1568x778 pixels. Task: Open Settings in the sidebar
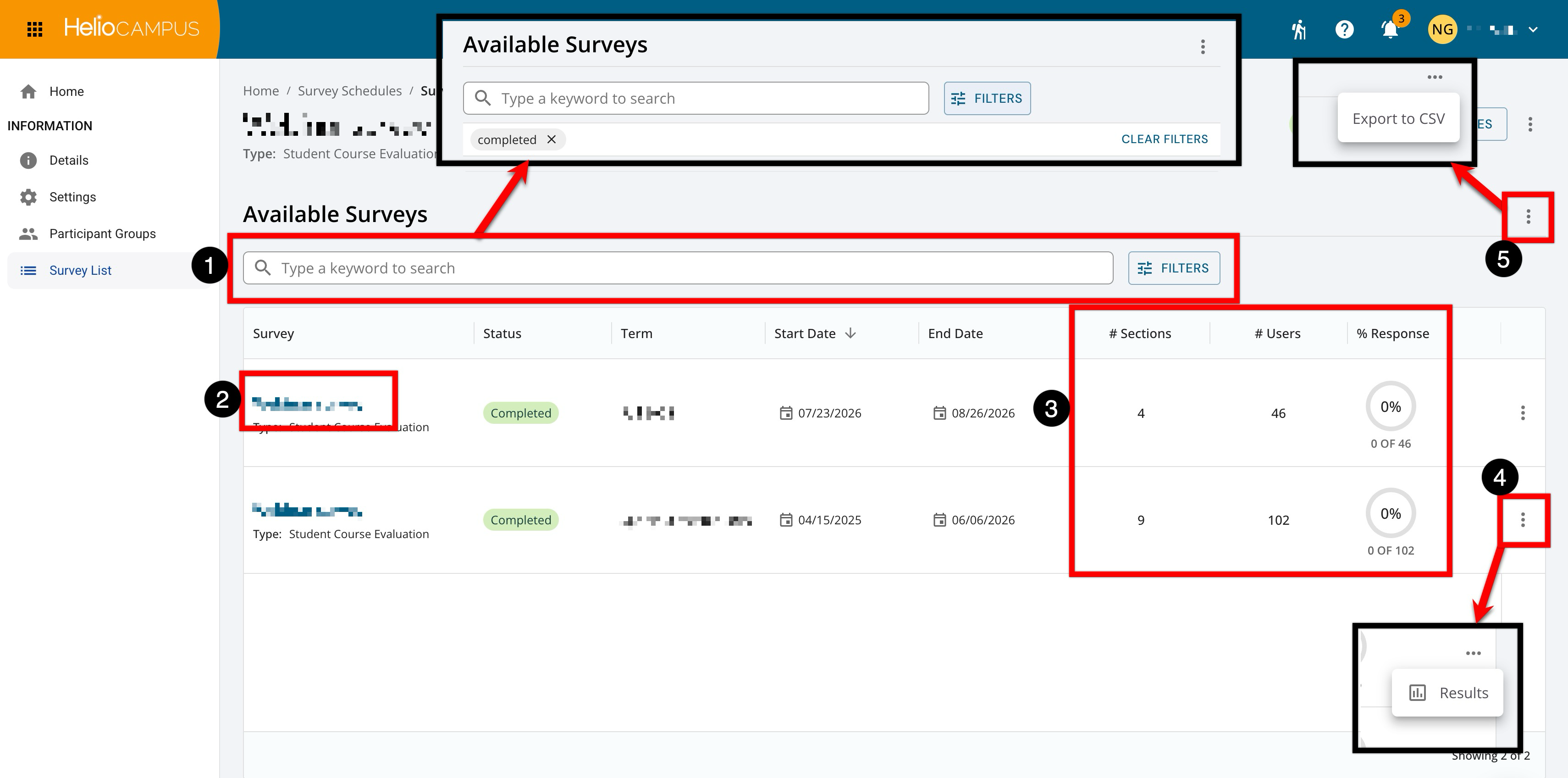pyautogui.click(x=72, y=197)
